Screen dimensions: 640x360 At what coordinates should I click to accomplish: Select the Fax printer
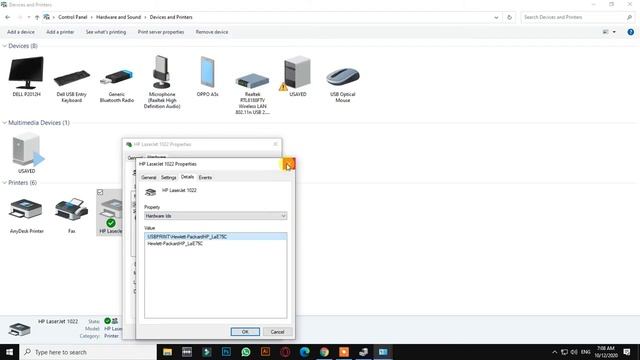pyautogui.click(x=71, y=216)
